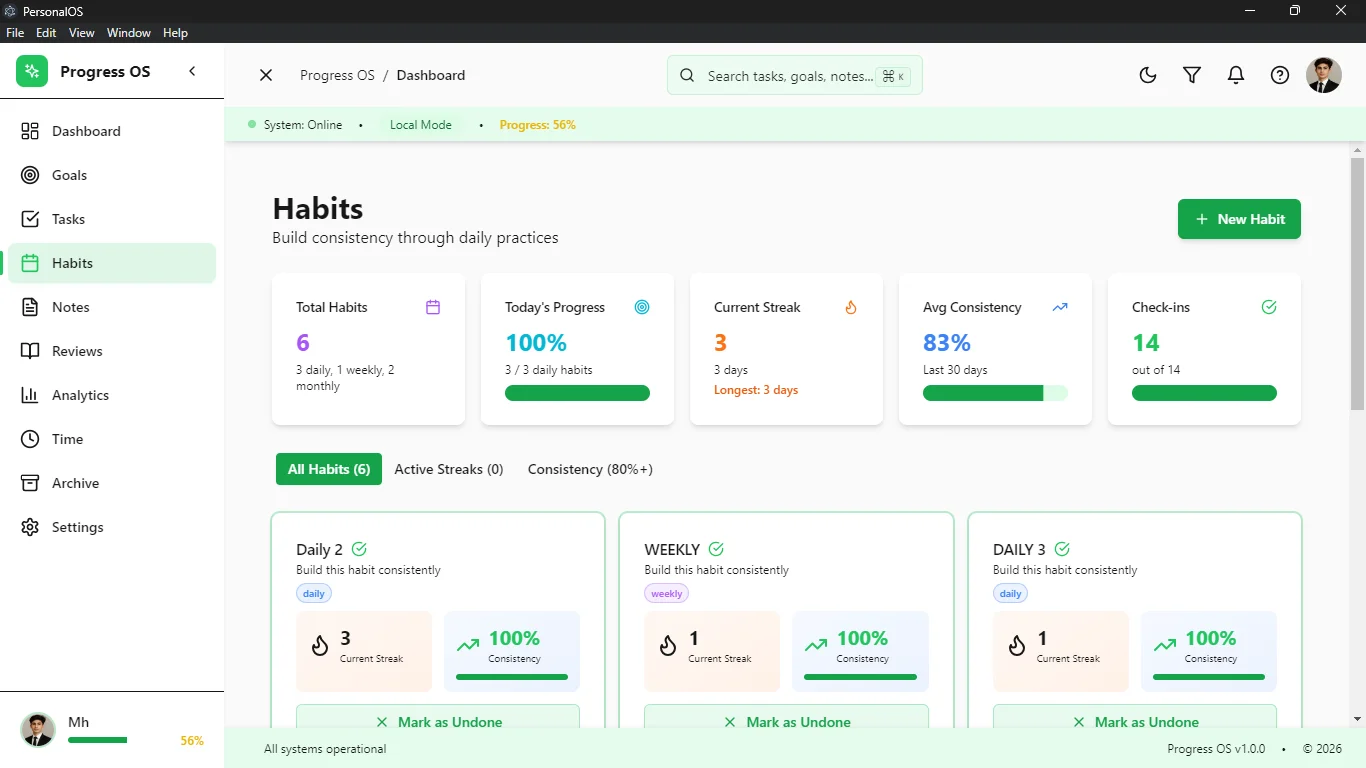
Task: Open the Dashboard sidebar item
Action: (x=112, y=131)
